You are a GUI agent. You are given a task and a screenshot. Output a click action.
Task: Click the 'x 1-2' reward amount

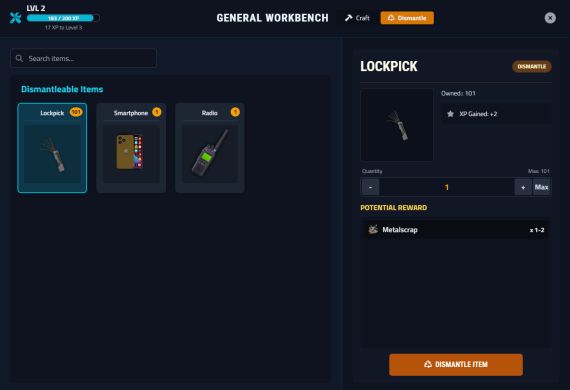[537, 230]
